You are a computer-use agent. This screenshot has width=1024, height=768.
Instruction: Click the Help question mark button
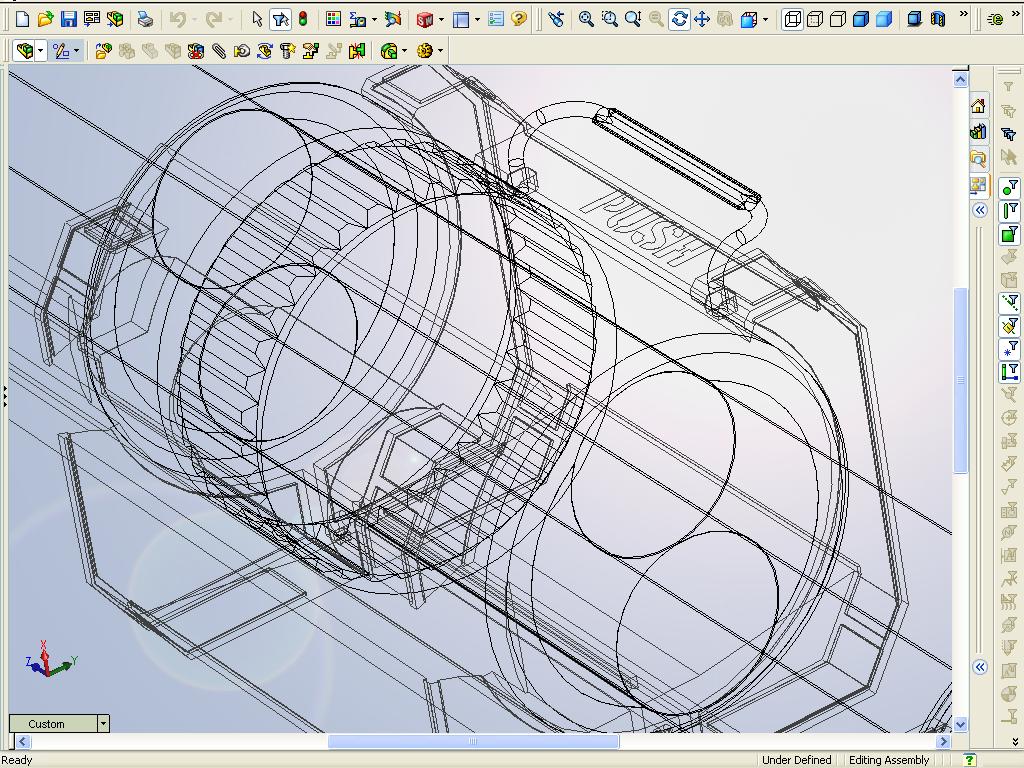click(519, 19)
